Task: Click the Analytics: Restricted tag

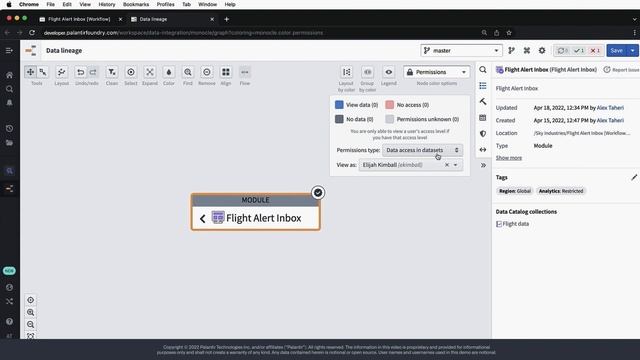Action: (x=561, y=191)
